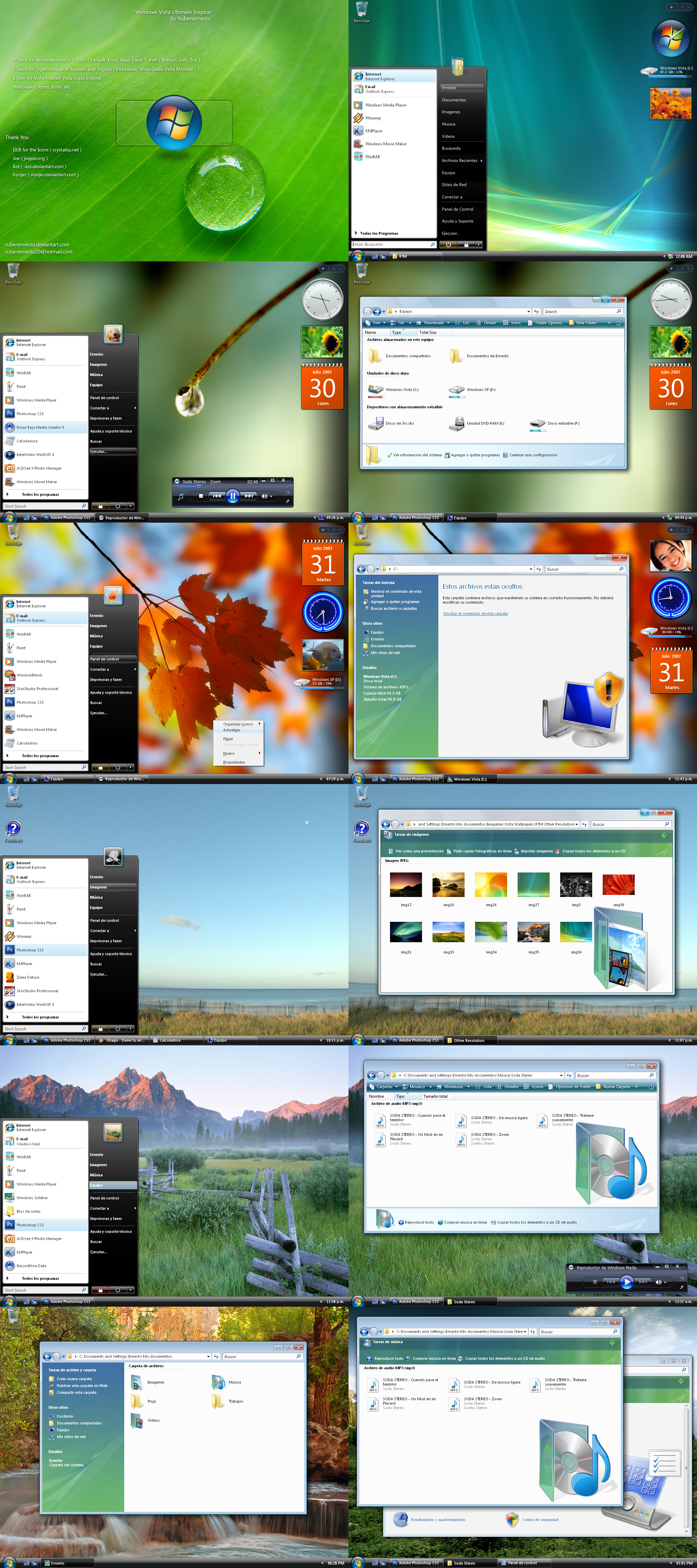Expand Organizar iconos submenu in context menu

point(259,724)
